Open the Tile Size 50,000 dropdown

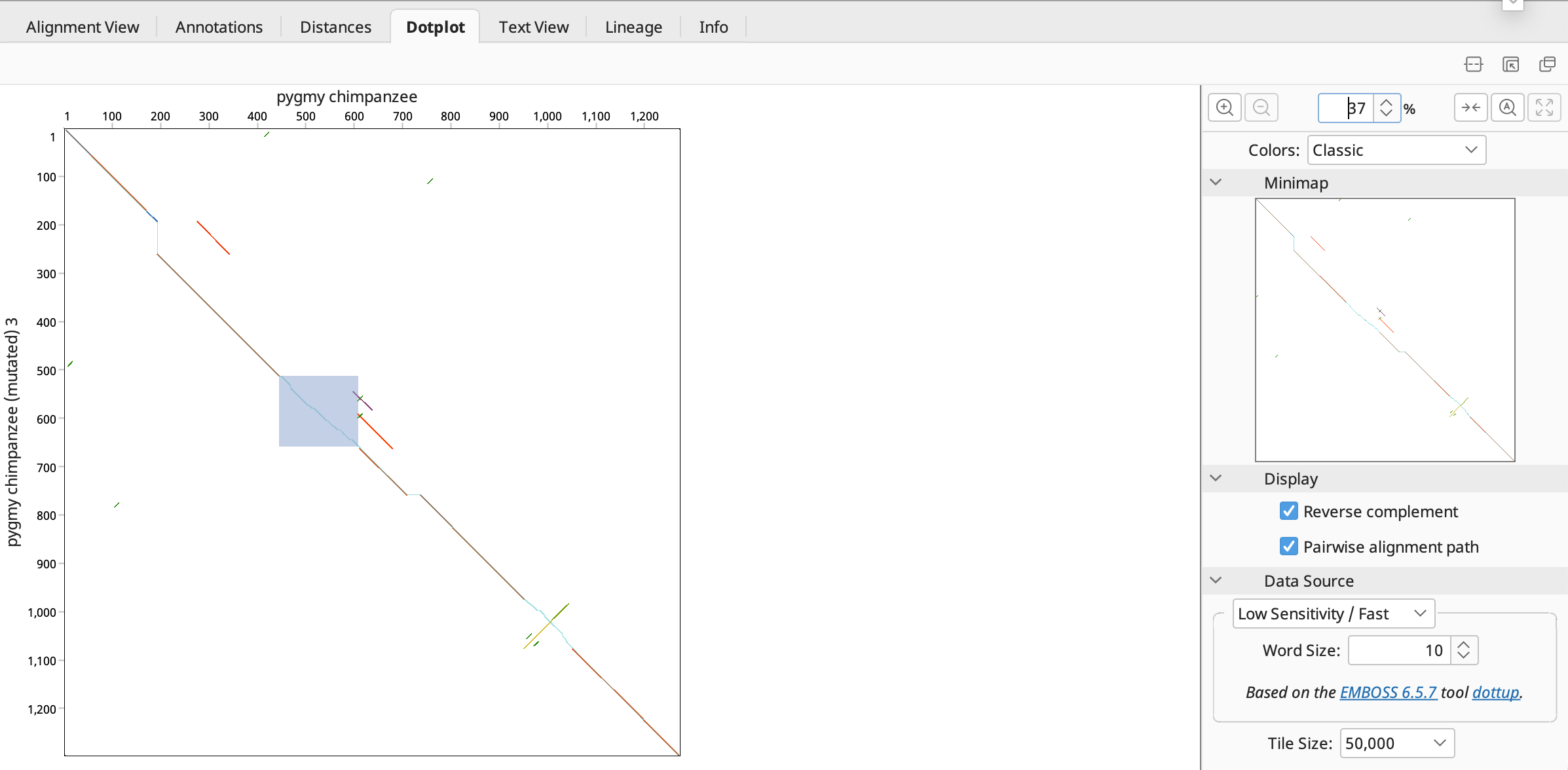(1396, 744)
